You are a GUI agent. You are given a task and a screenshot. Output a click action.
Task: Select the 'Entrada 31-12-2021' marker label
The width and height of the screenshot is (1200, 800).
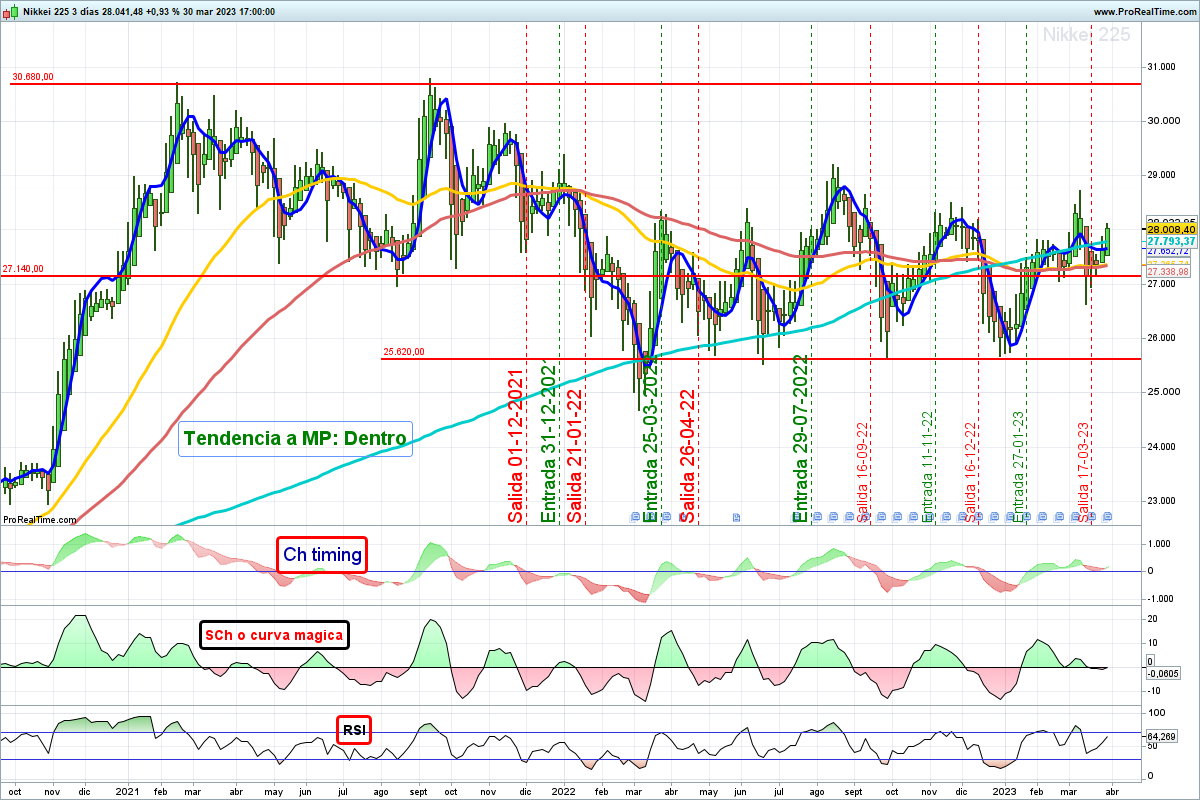click(x=548, y=440)
